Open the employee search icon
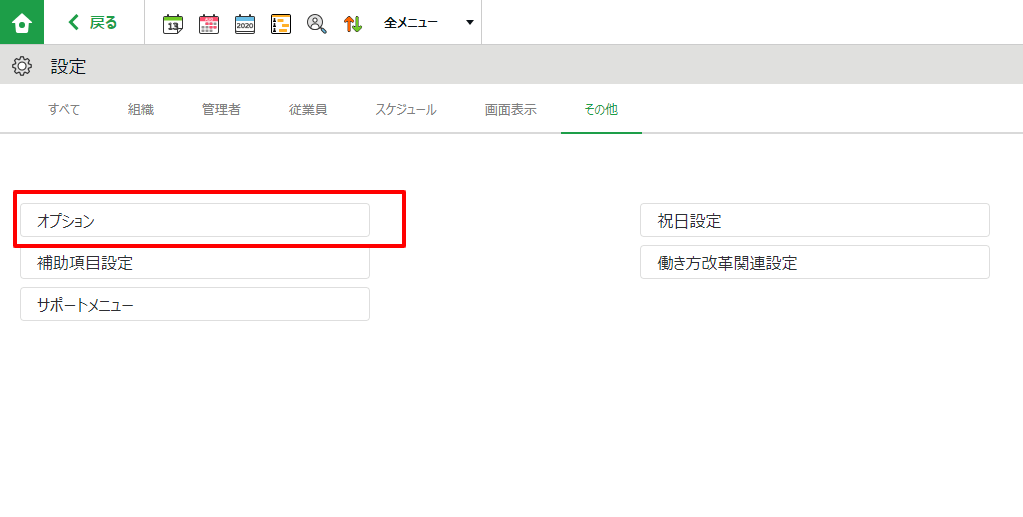This screenshot has height=517, width=1023. 316,24
